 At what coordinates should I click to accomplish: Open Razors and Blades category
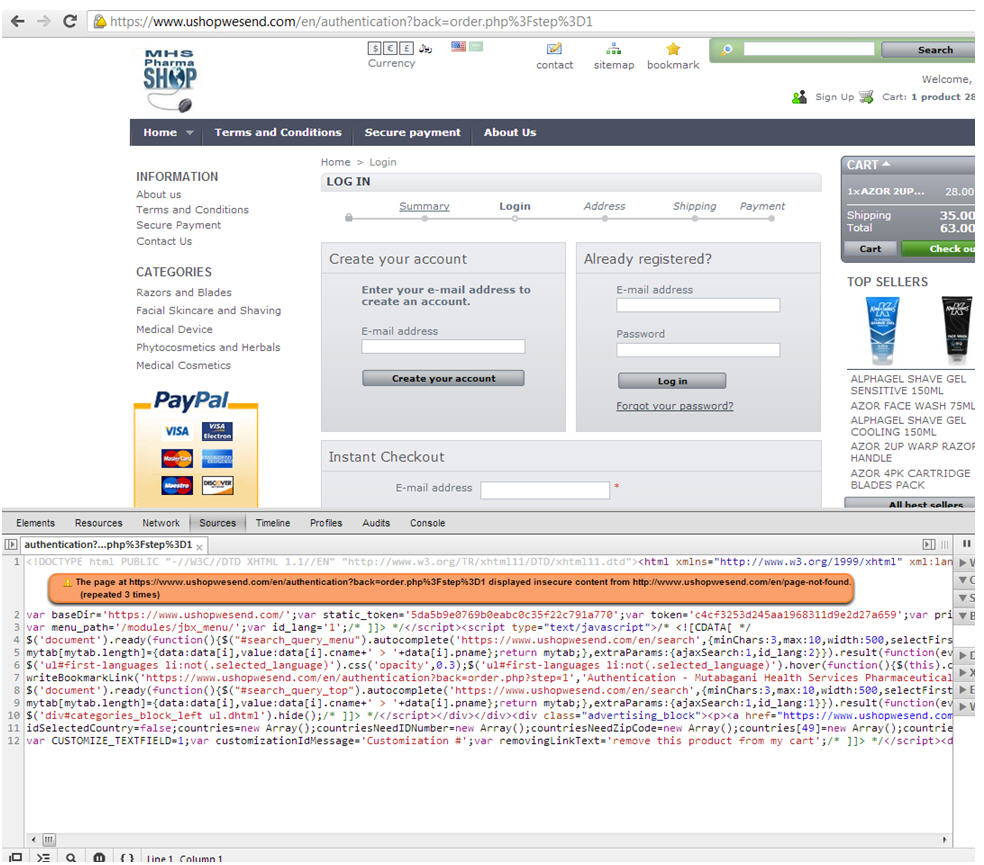pos(184,293)
